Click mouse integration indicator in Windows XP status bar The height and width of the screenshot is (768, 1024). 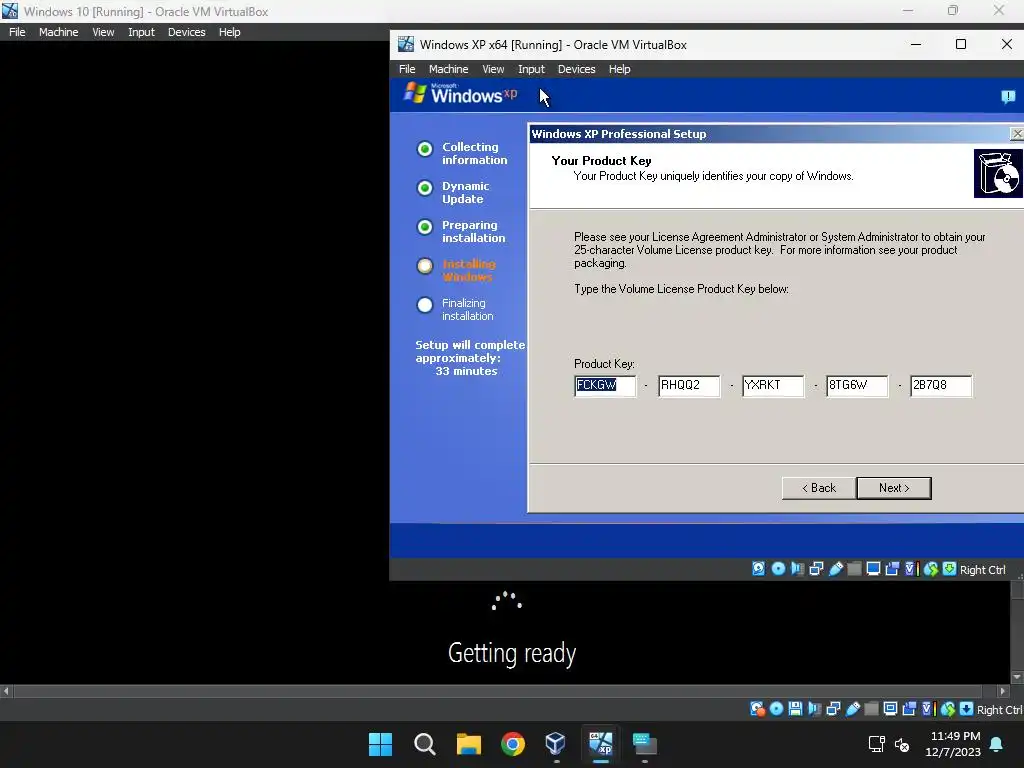click(931, 569)
